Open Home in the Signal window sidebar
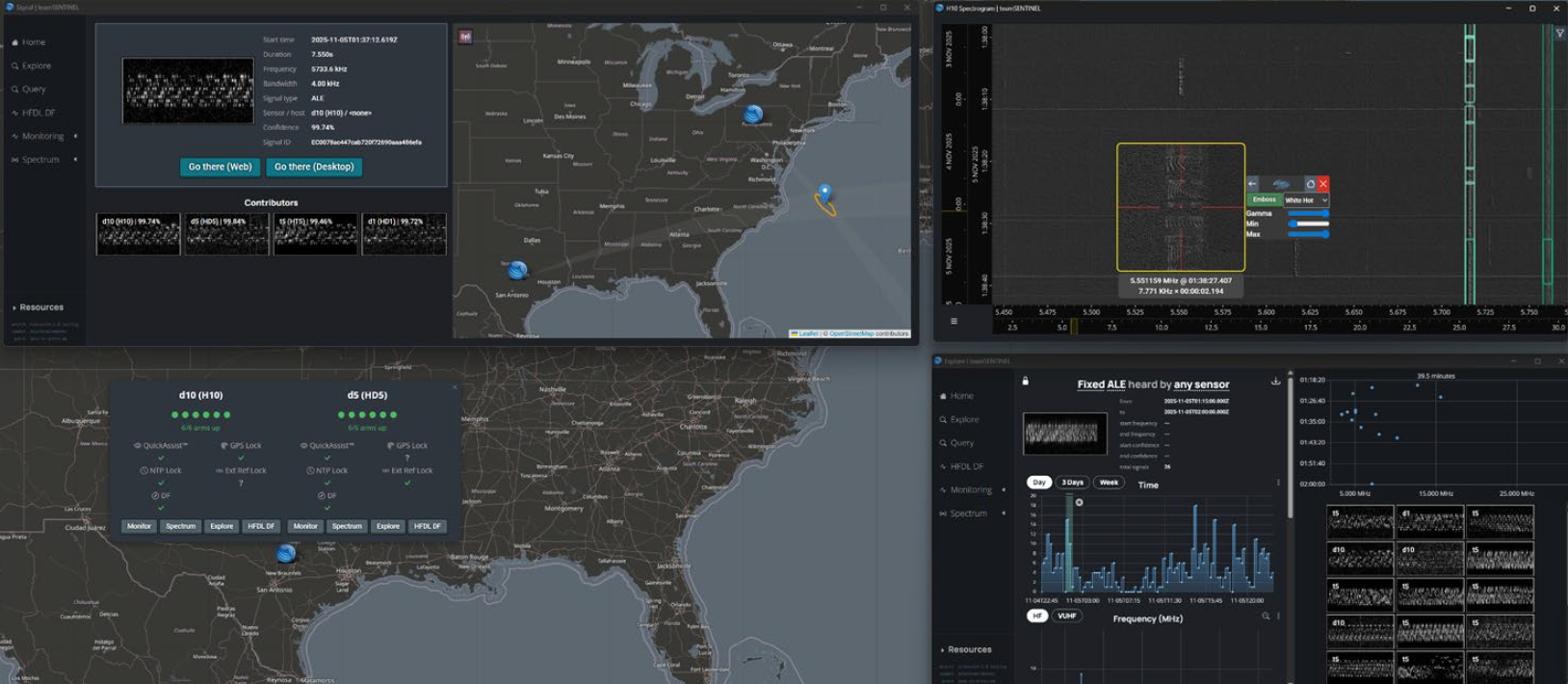This screenshot has width=1568, height=684. pos(29,42)
